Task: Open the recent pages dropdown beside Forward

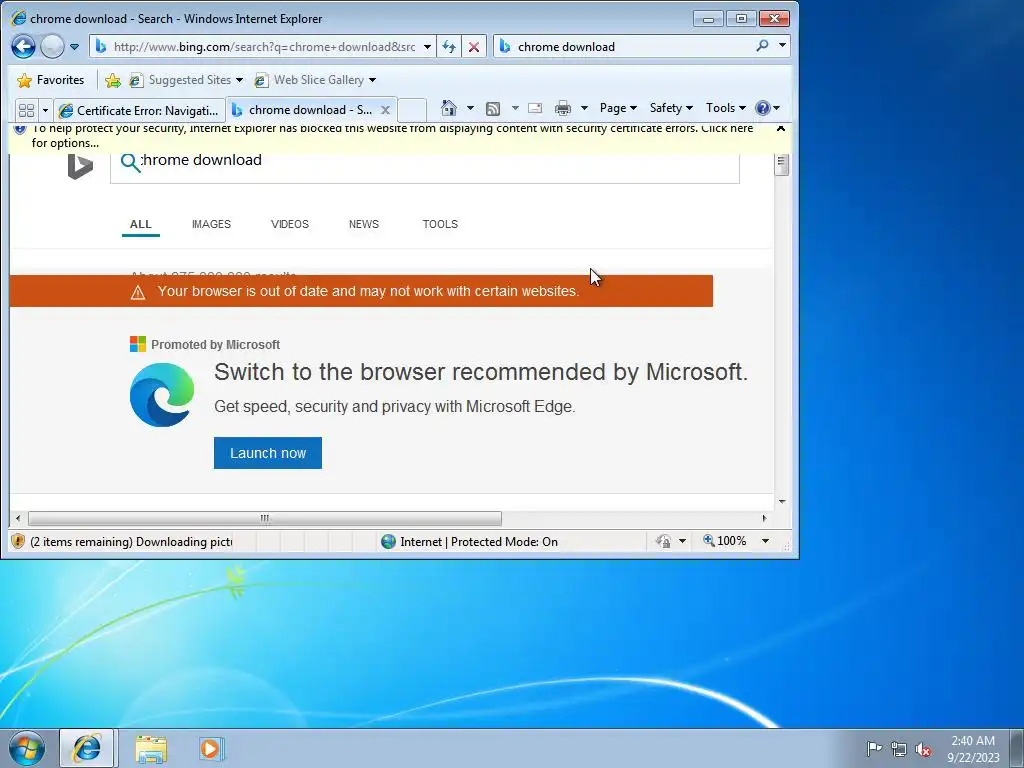Action: [x=74, y=47]
